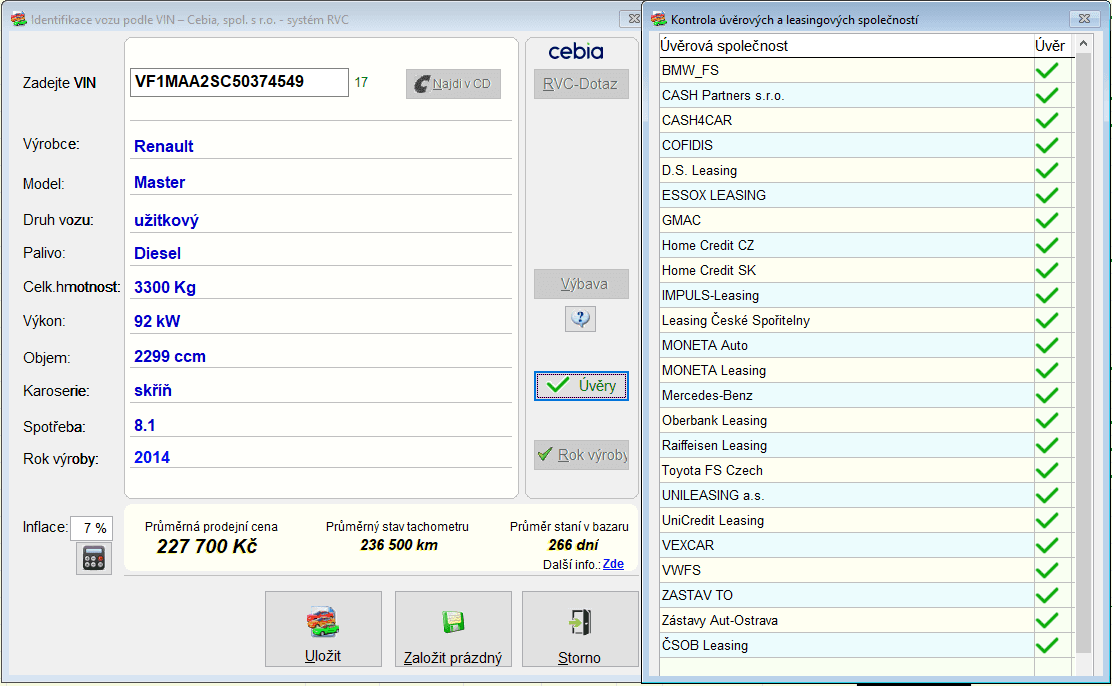Click the MONETA Auto checkmark
1112x686 pixels.
pos(1047,345)
